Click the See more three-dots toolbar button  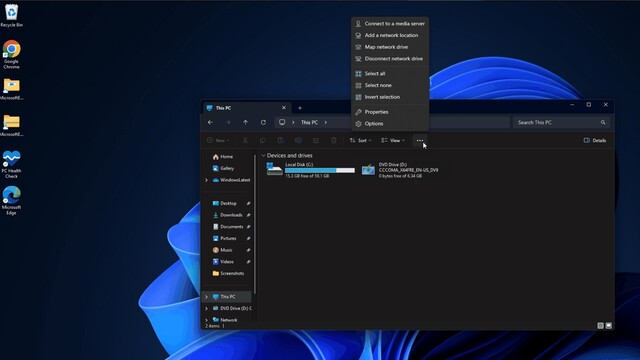coord(420,140)
